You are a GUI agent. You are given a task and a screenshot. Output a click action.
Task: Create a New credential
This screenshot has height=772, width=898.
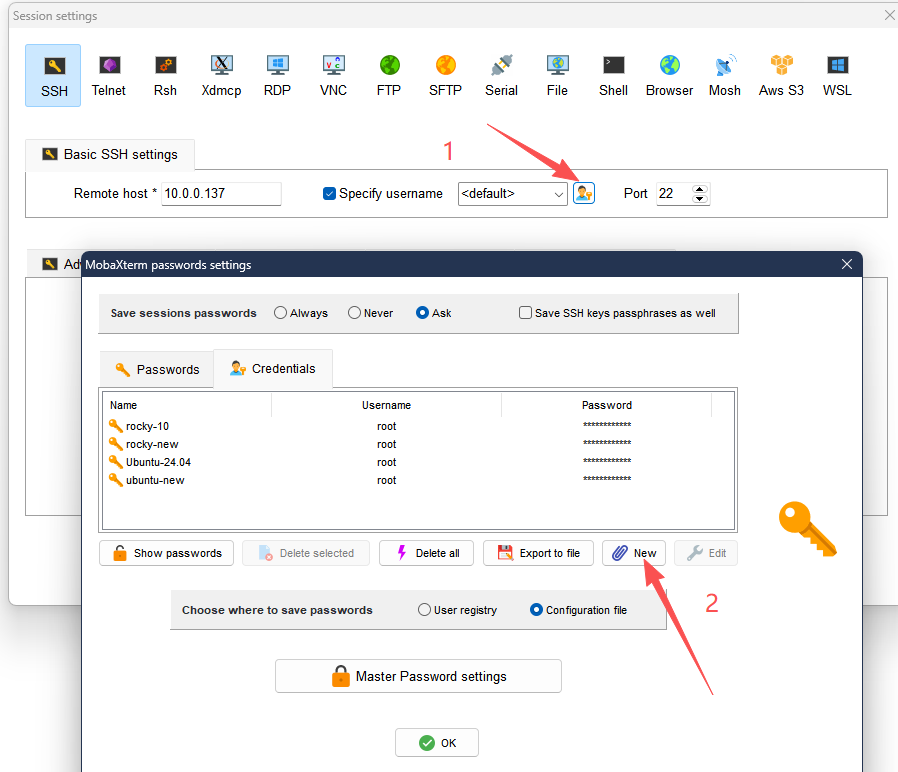(634, 553)
